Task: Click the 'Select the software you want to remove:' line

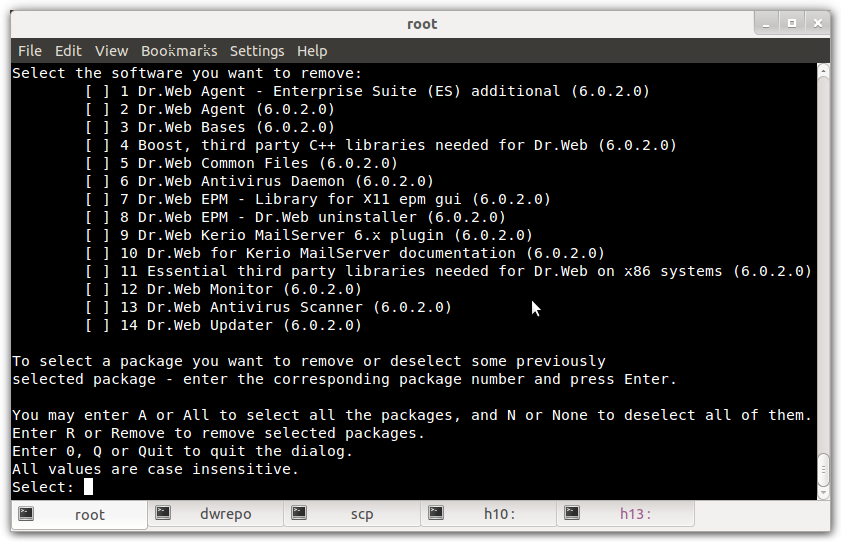Action: point(187,73)
